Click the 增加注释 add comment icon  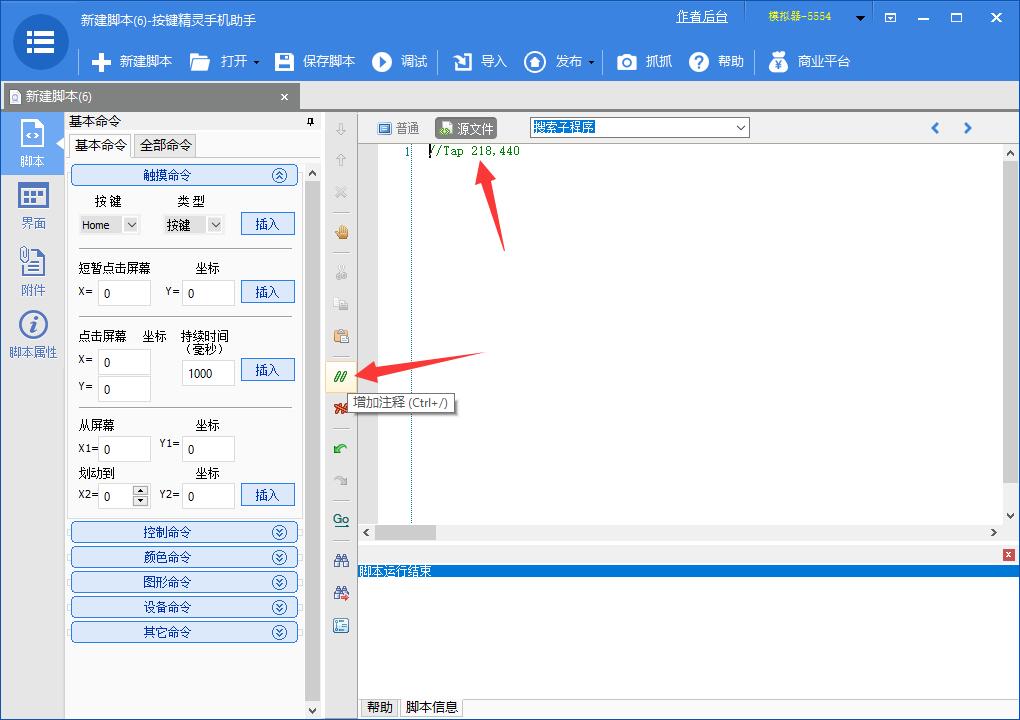click(340, 377)
